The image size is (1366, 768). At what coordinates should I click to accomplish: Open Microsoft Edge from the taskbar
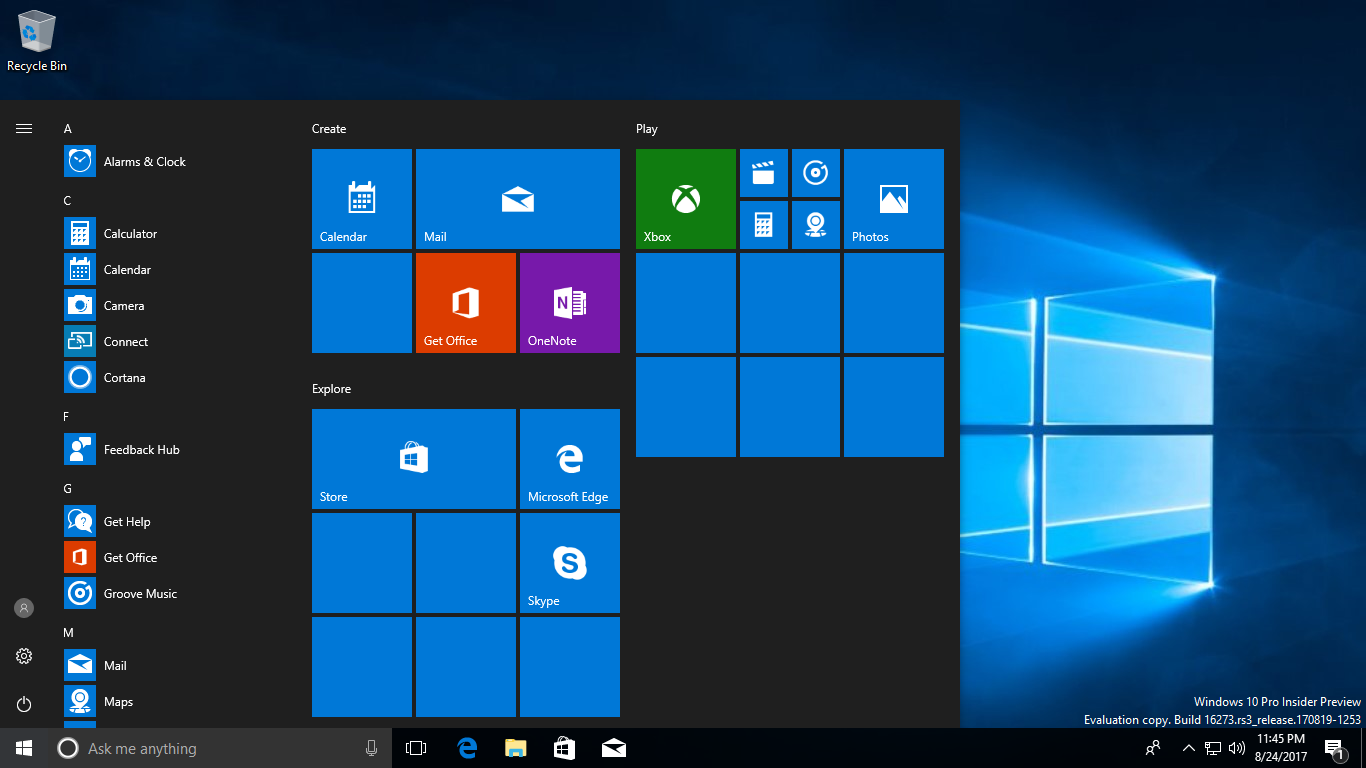[466, 748]
